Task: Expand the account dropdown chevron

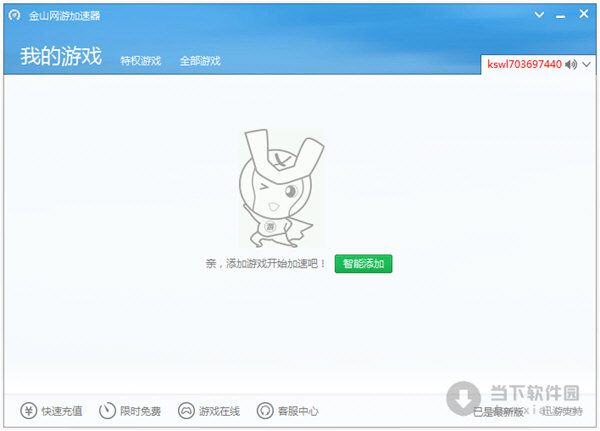Action: click(x=587, y=64)
